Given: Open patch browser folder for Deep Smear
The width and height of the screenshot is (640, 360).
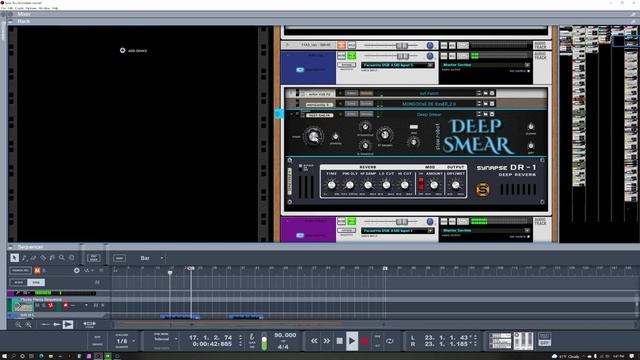Looking at the screenshot, I should click(x=485, y=114).
